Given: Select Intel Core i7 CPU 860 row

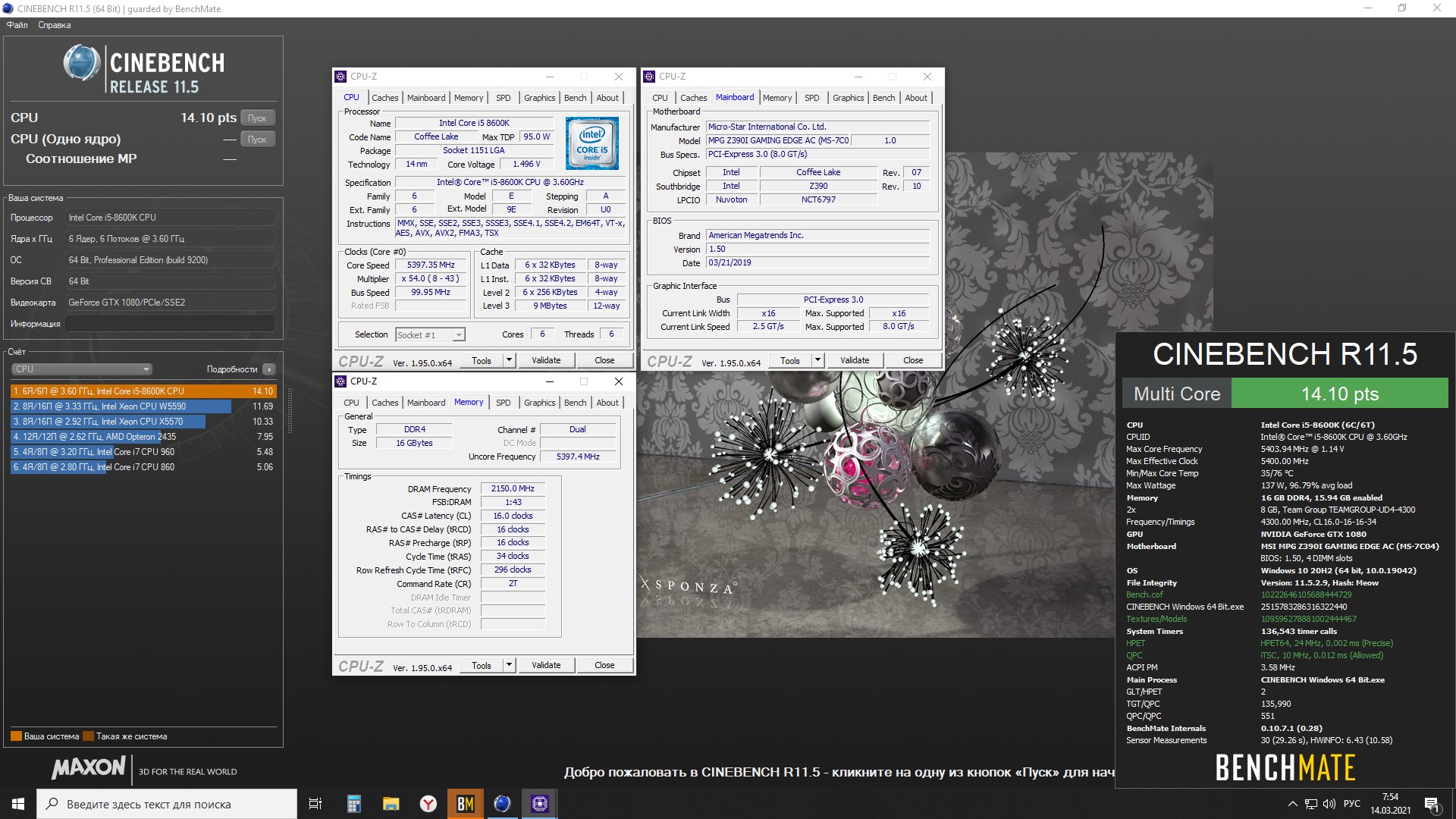Looking at the screenshot, I should 143,467.
